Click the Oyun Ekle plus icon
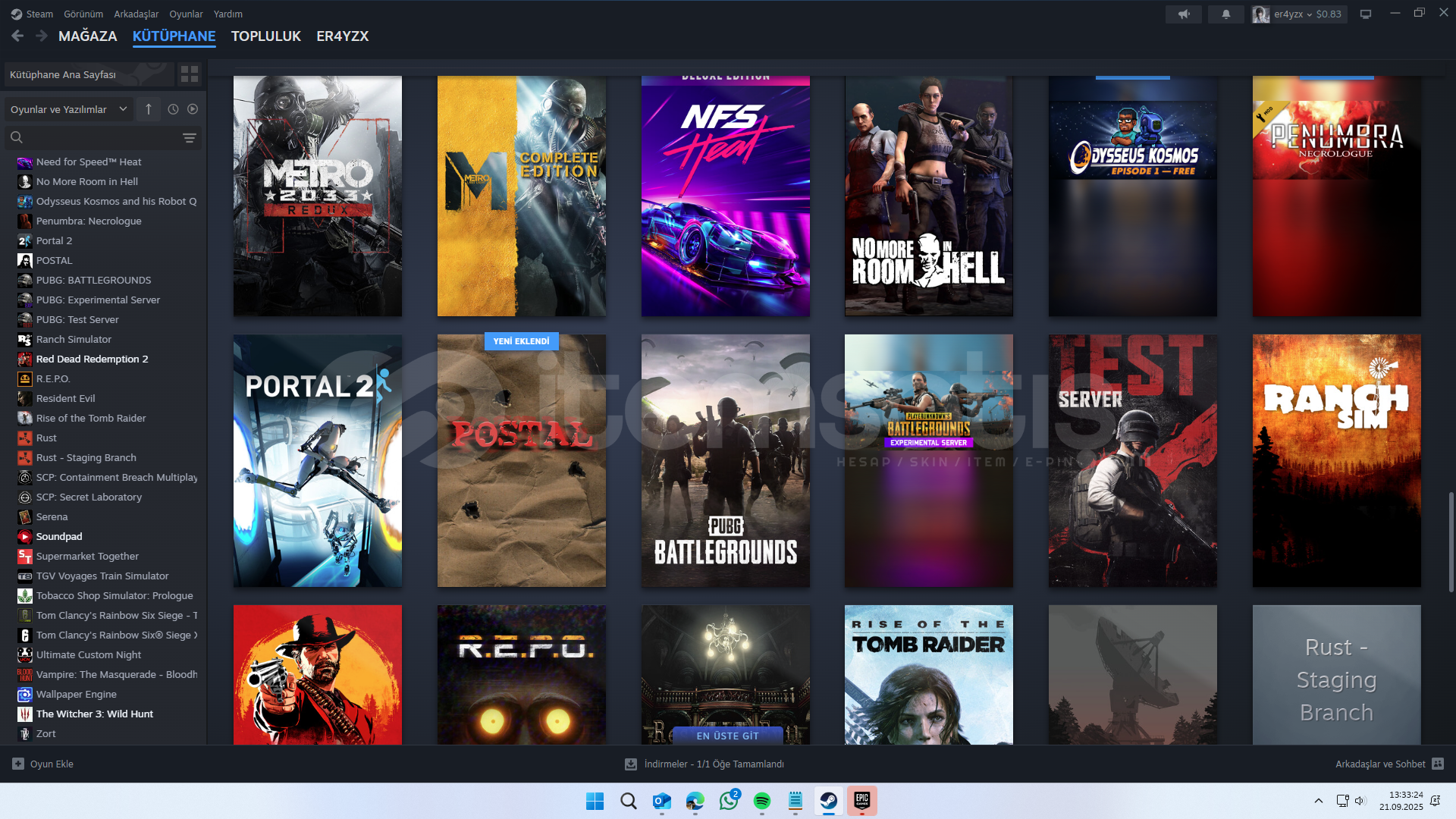This screenshot has height=819, width=1456. click(18, 764)
